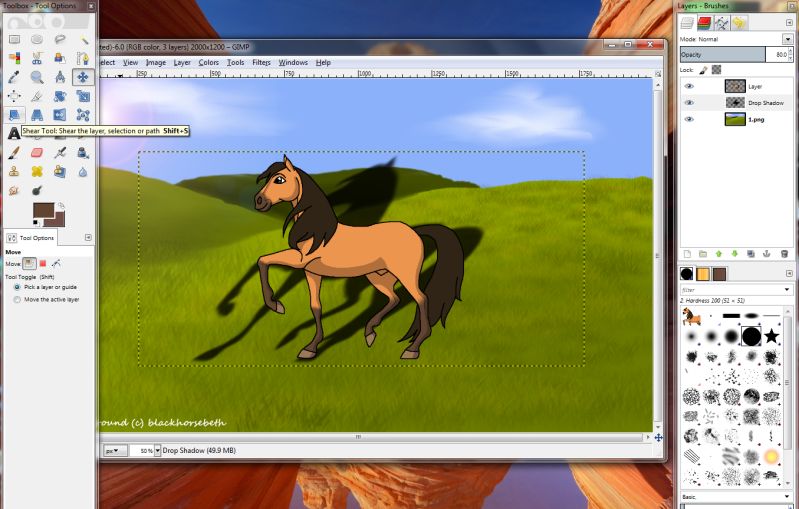Select the Paintbrush tool

14,152
